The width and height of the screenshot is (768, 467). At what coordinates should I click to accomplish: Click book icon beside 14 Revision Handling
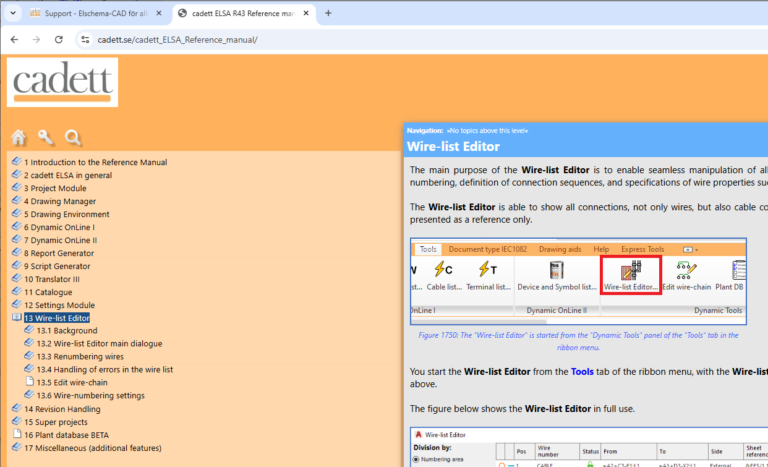(x=17, y=408)
